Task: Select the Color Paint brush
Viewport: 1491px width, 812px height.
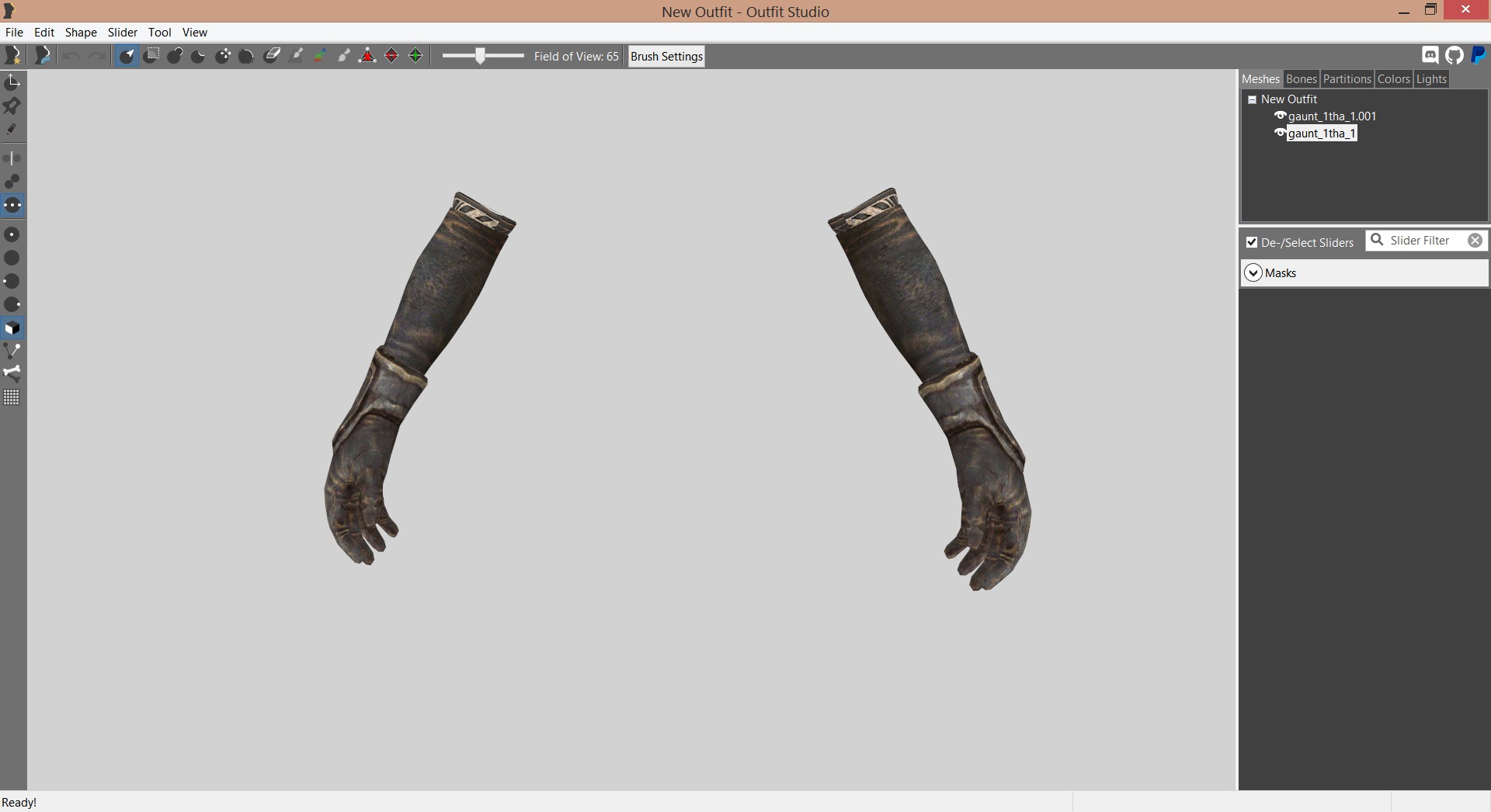Action: [320, 56]
